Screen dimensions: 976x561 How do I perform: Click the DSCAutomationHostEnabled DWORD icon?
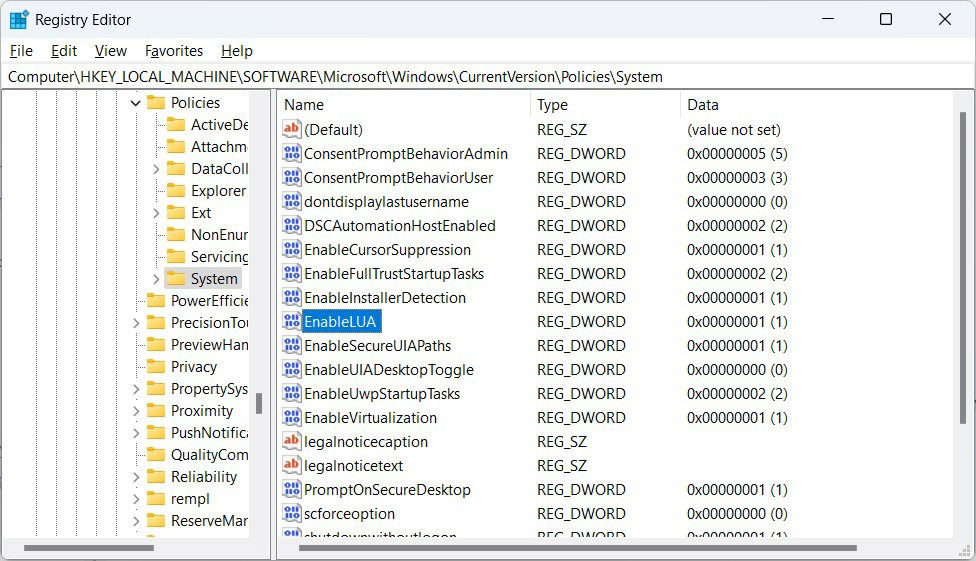click(291, 225)
